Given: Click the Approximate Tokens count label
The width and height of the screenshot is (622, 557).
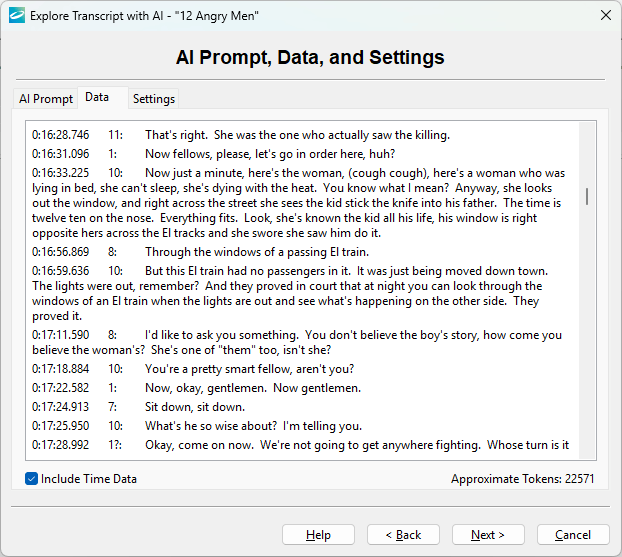Looking at the screenshot, I should pos(522,479).
